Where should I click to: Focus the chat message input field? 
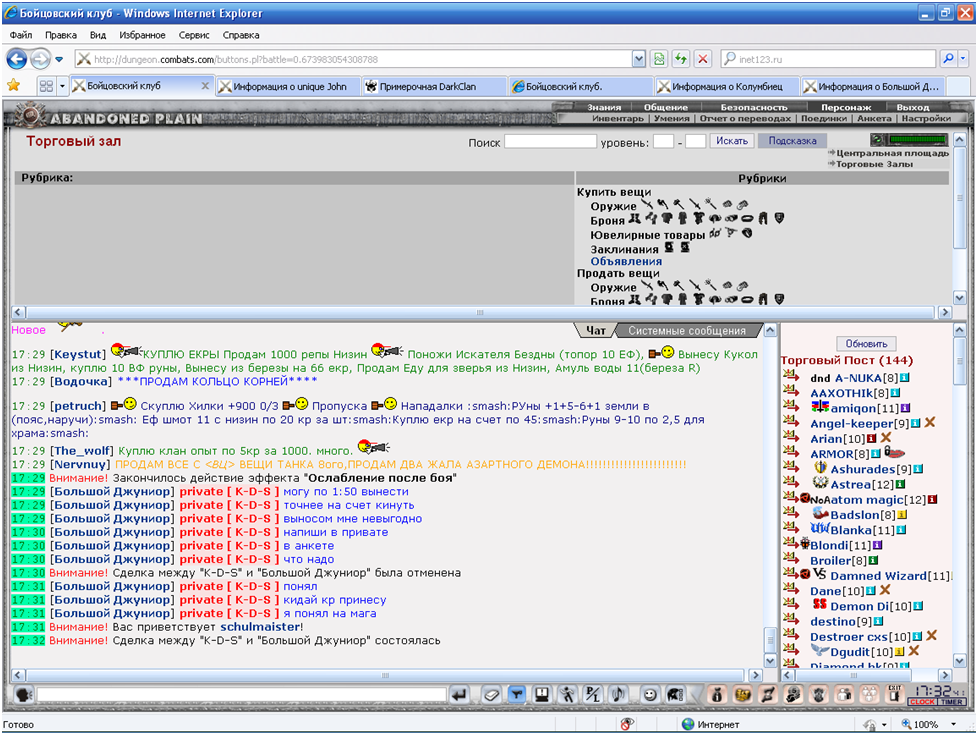(x=241, y=694)
